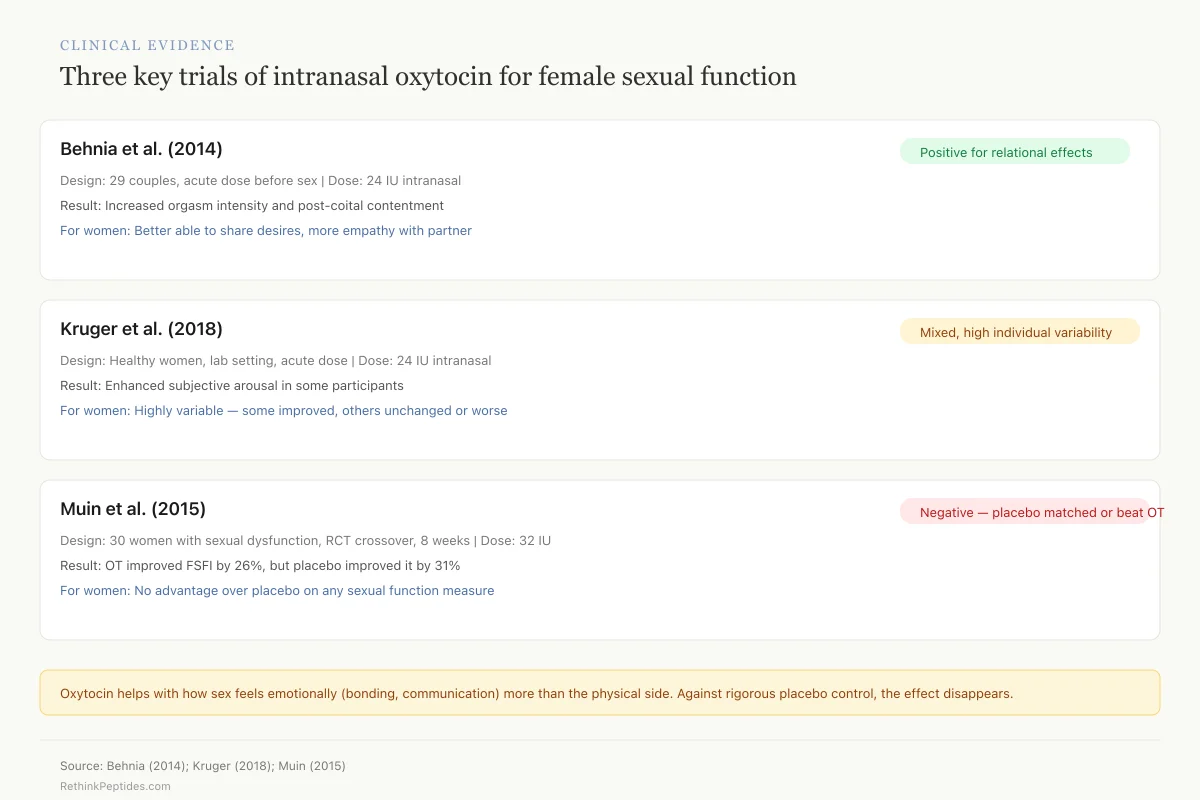Image resolution: width=1200 pixels, height=800 pixels.
Task: Click the yellow summary box about oxytocin
Action: [600, 693]
